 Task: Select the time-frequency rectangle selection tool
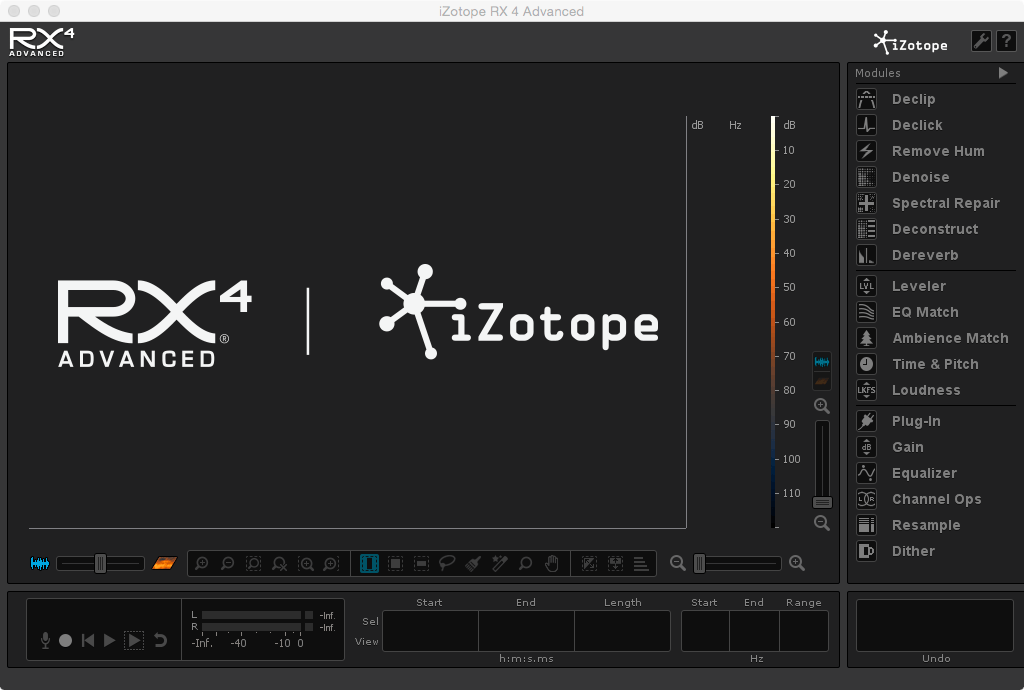pyautogui.click(x=396, y=563)
